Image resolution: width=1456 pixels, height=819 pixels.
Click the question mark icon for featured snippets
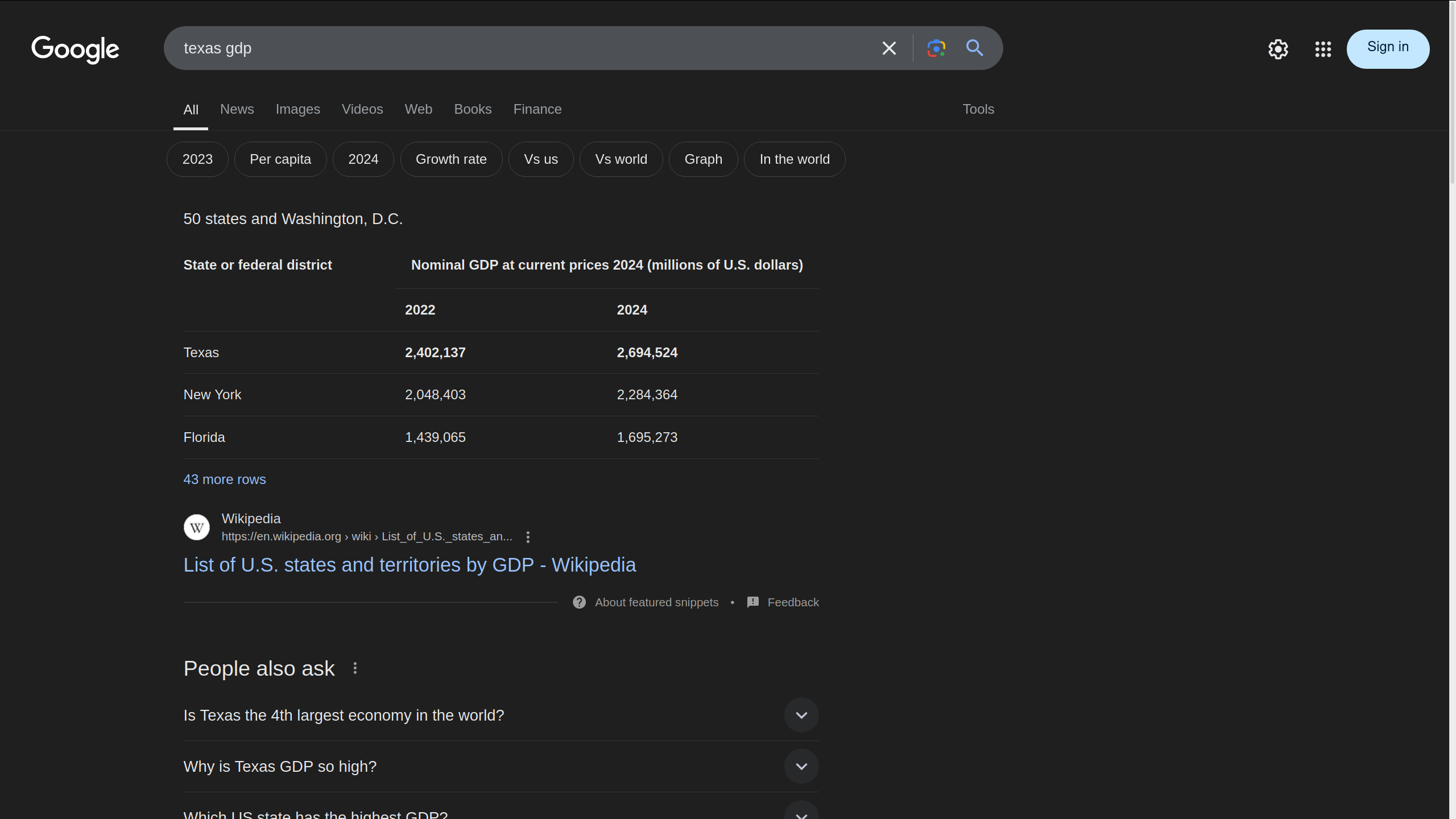[x=579, y=602]
